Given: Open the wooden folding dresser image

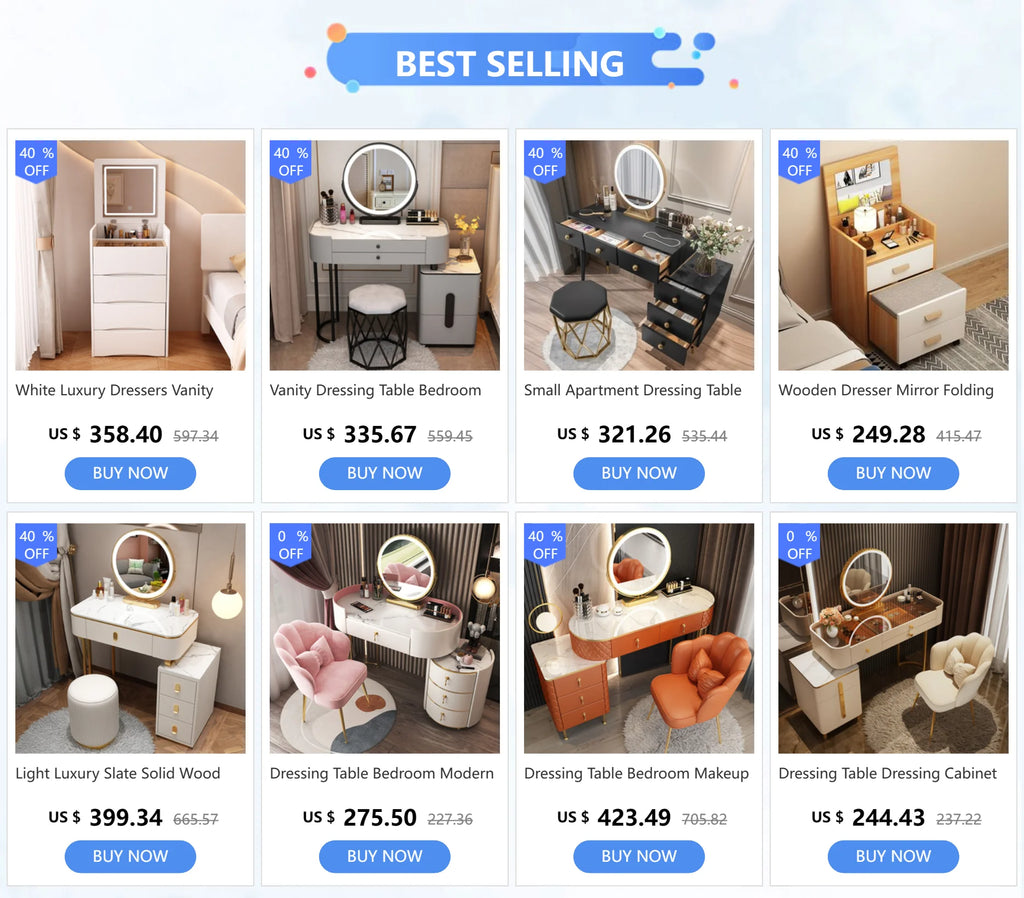Looking at the screenshot, I should (x=893, y=255).
